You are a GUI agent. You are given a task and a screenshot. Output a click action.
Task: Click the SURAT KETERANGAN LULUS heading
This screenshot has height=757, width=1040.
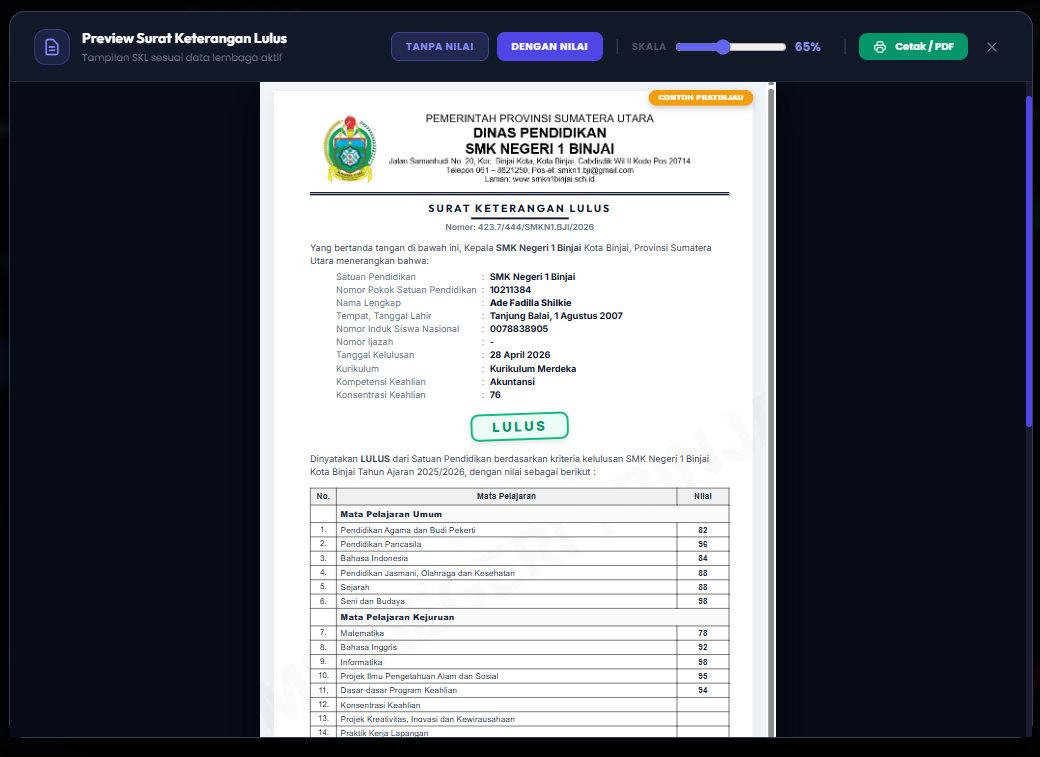pos(519,208)
